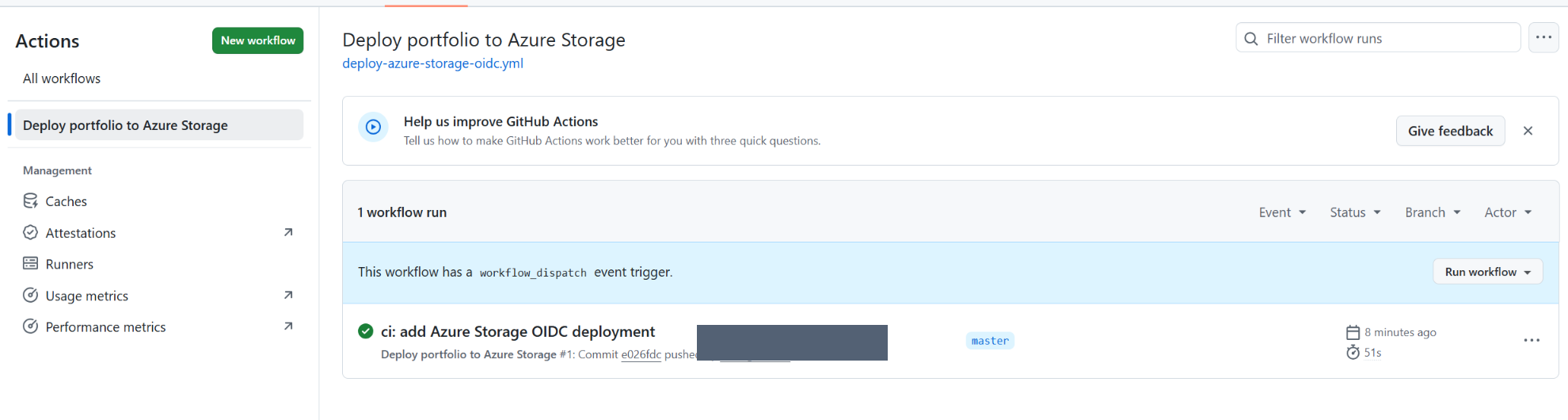Click the master branch label
Screen dimensions: 1568x420
990,341
